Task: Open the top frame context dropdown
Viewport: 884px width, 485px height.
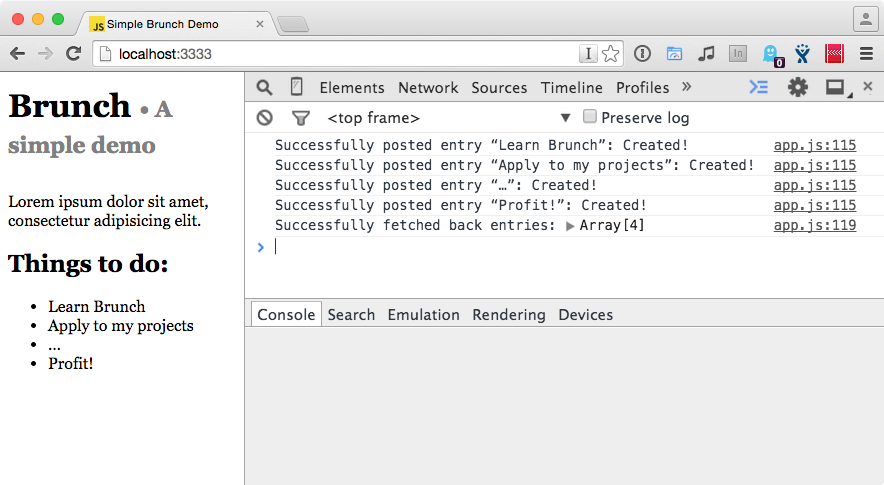Action: pyautogui.click(x=448, y=117)
